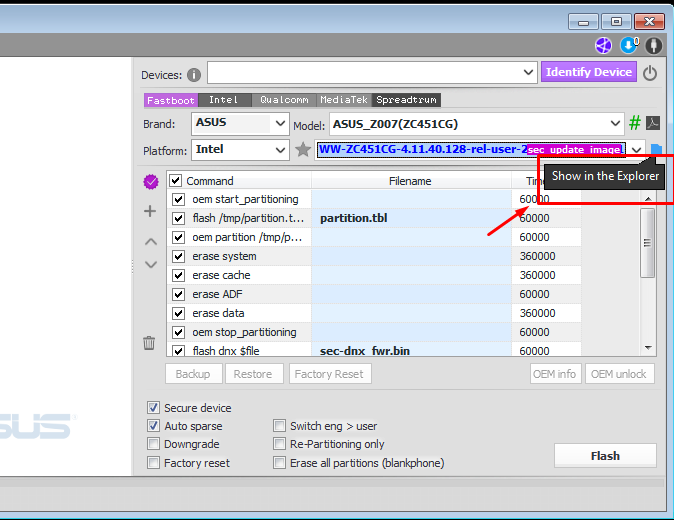Uncheck the erase ADF command
The height and width of the screenshot is (520, 674).
click(x=178, y=294)
